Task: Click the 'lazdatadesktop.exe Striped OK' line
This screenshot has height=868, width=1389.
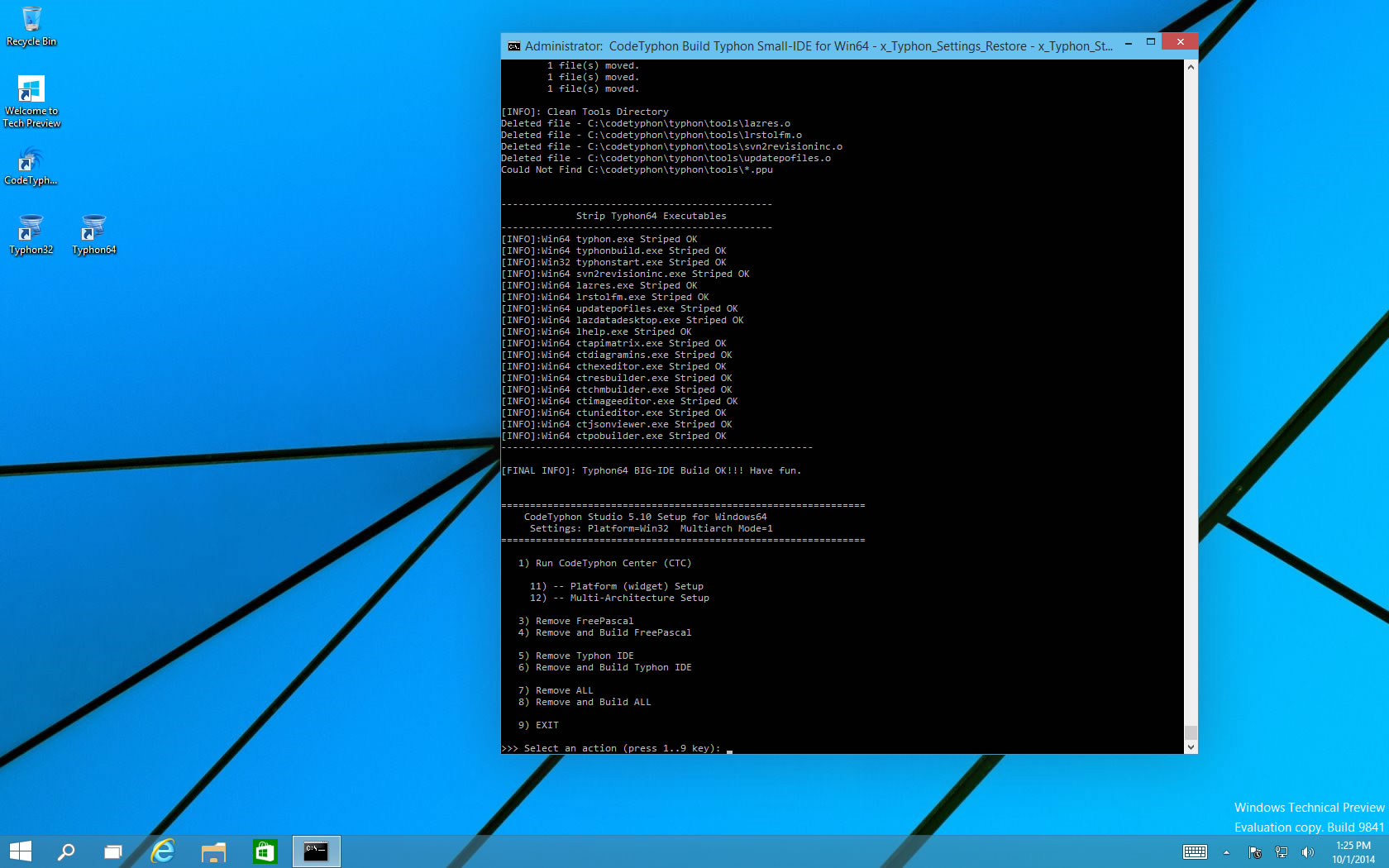Action: (x=623, y=320)
